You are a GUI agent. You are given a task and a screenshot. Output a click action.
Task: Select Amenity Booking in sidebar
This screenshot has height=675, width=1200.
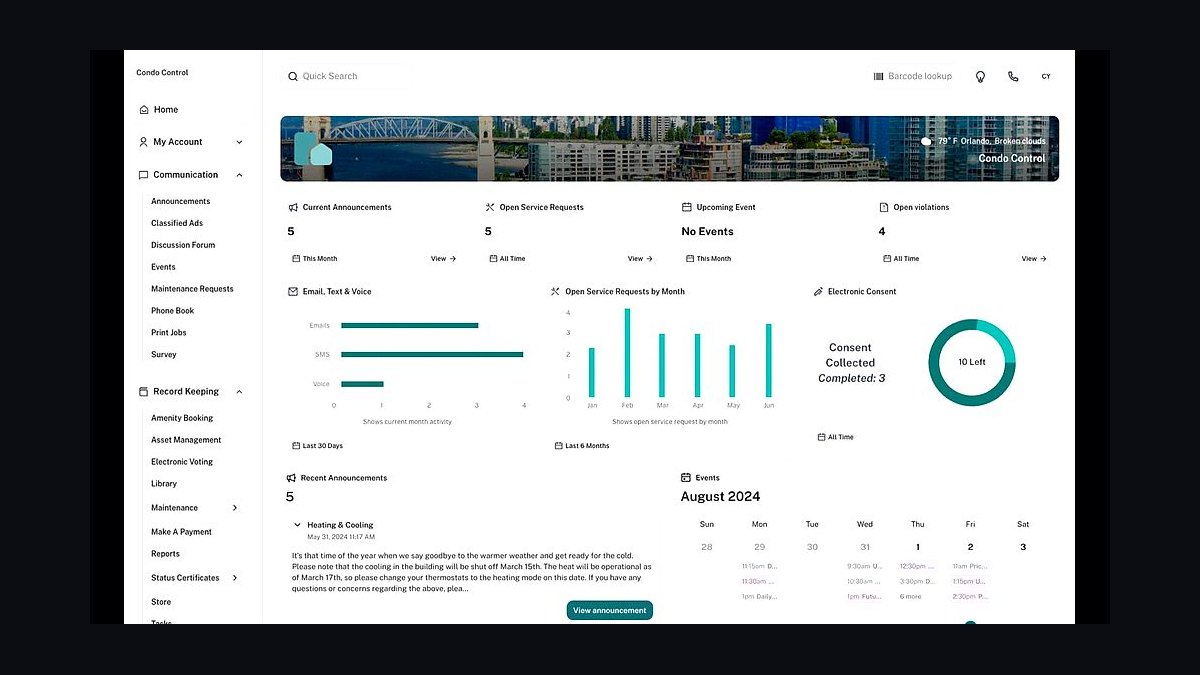tap(182, 418)
